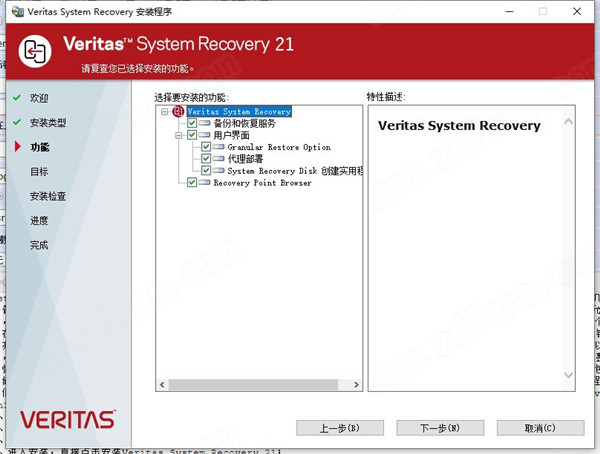The height and width of the screenshot is (454, 600).
Task: Close the installer window
Action: tap(577, 11)
